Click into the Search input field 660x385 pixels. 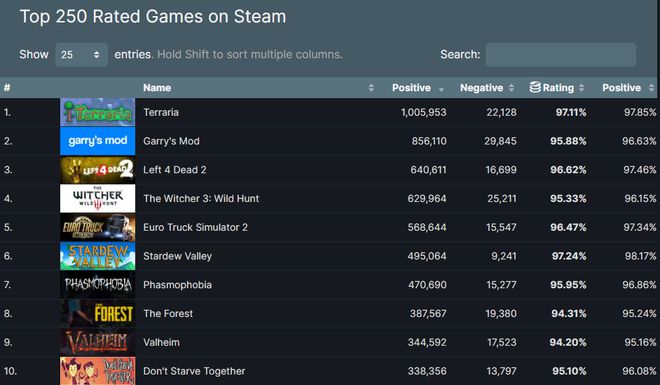[x=560, y=55]
